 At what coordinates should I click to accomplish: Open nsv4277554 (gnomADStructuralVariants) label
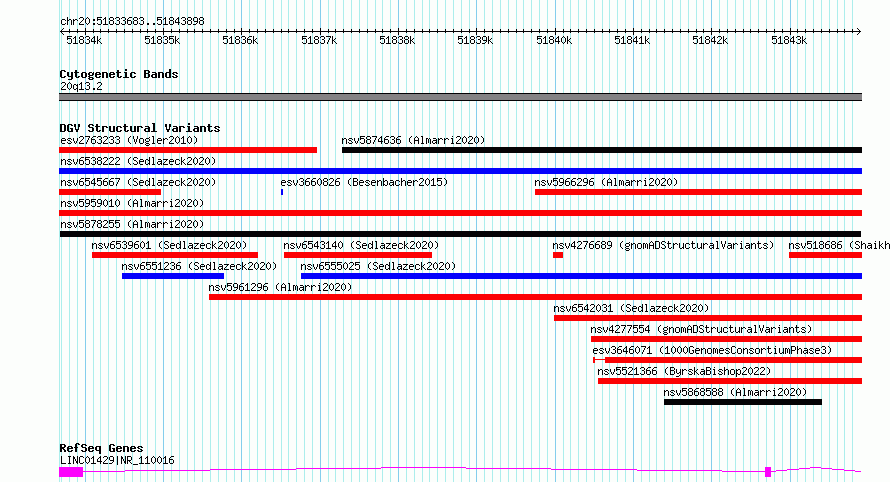pyautogui.click(x=702, y=329)
